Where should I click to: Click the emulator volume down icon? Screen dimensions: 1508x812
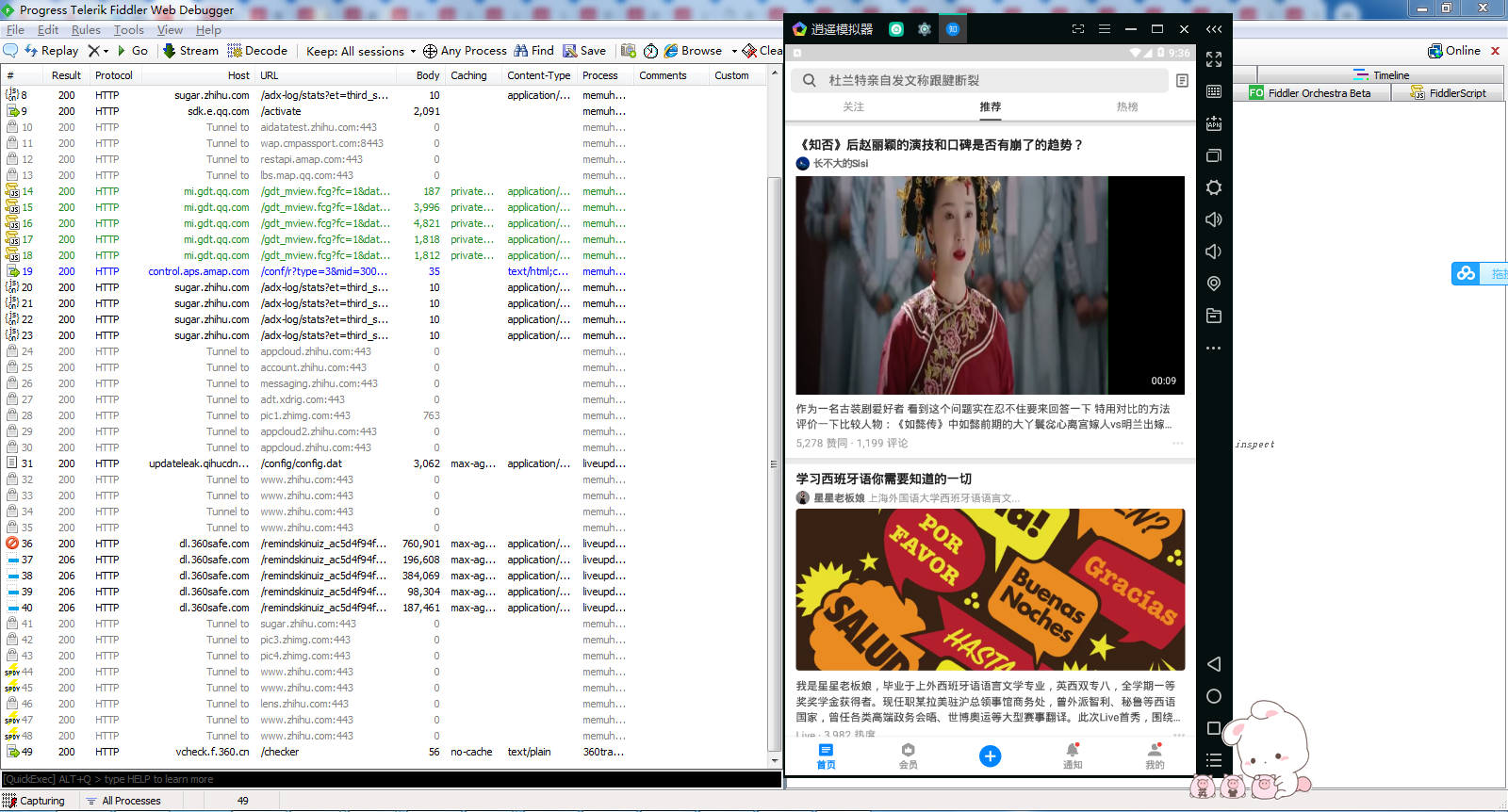[1214, 252]
